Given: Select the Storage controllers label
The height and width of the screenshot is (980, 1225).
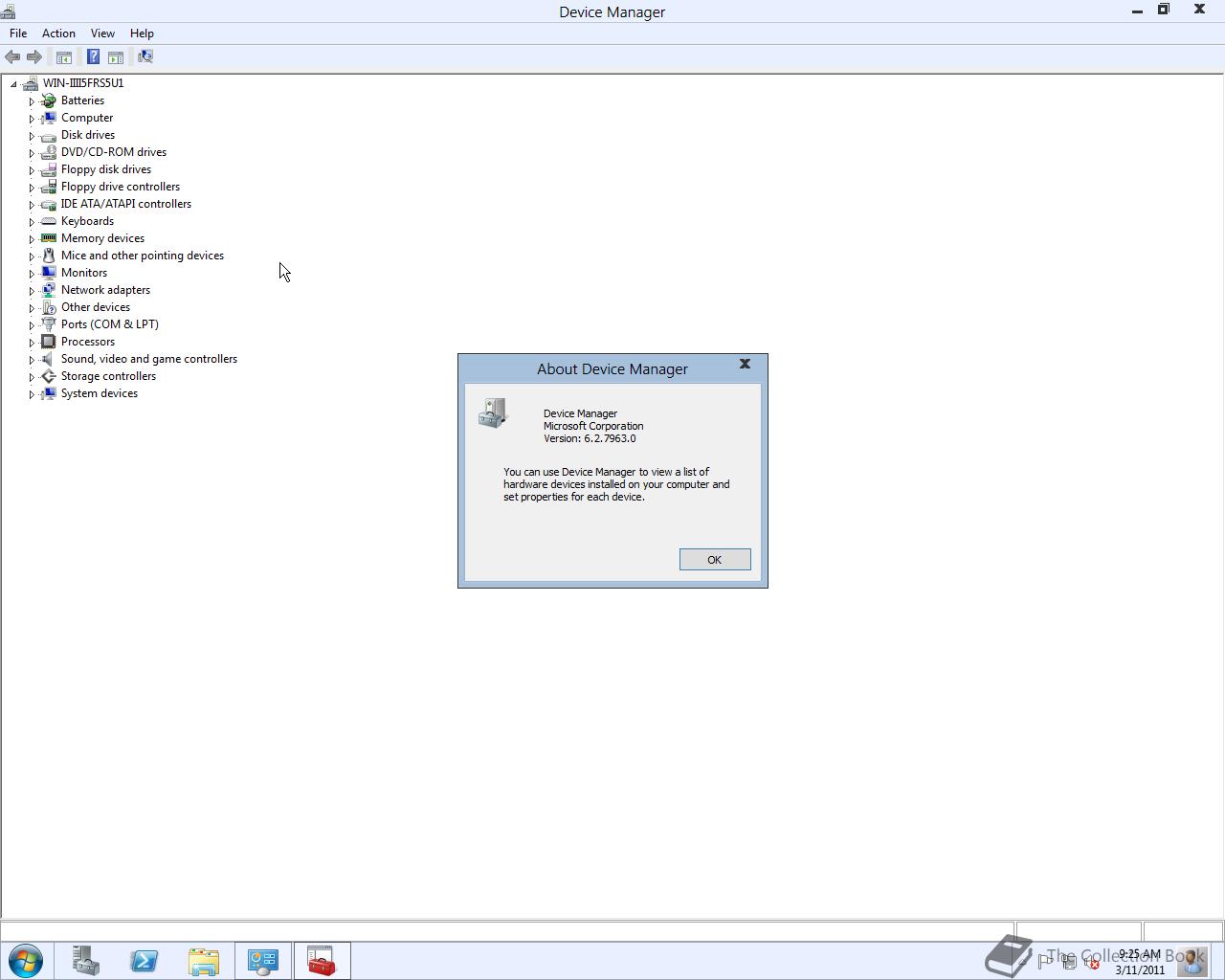Looking at the screenshot, I should click(108, 376).
